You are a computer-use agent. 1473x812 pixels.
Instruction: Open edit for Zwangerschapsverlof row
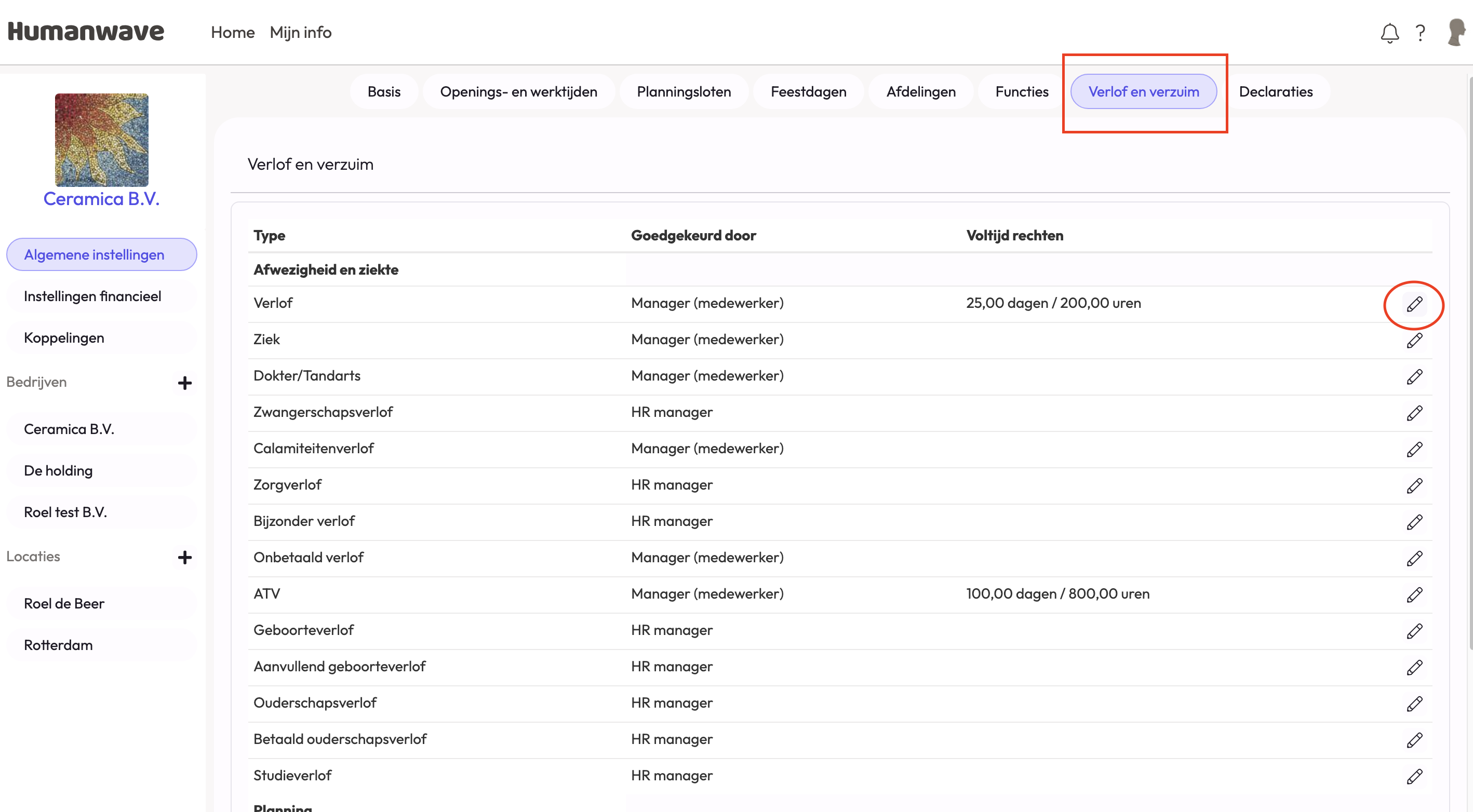click(1414, 413)
